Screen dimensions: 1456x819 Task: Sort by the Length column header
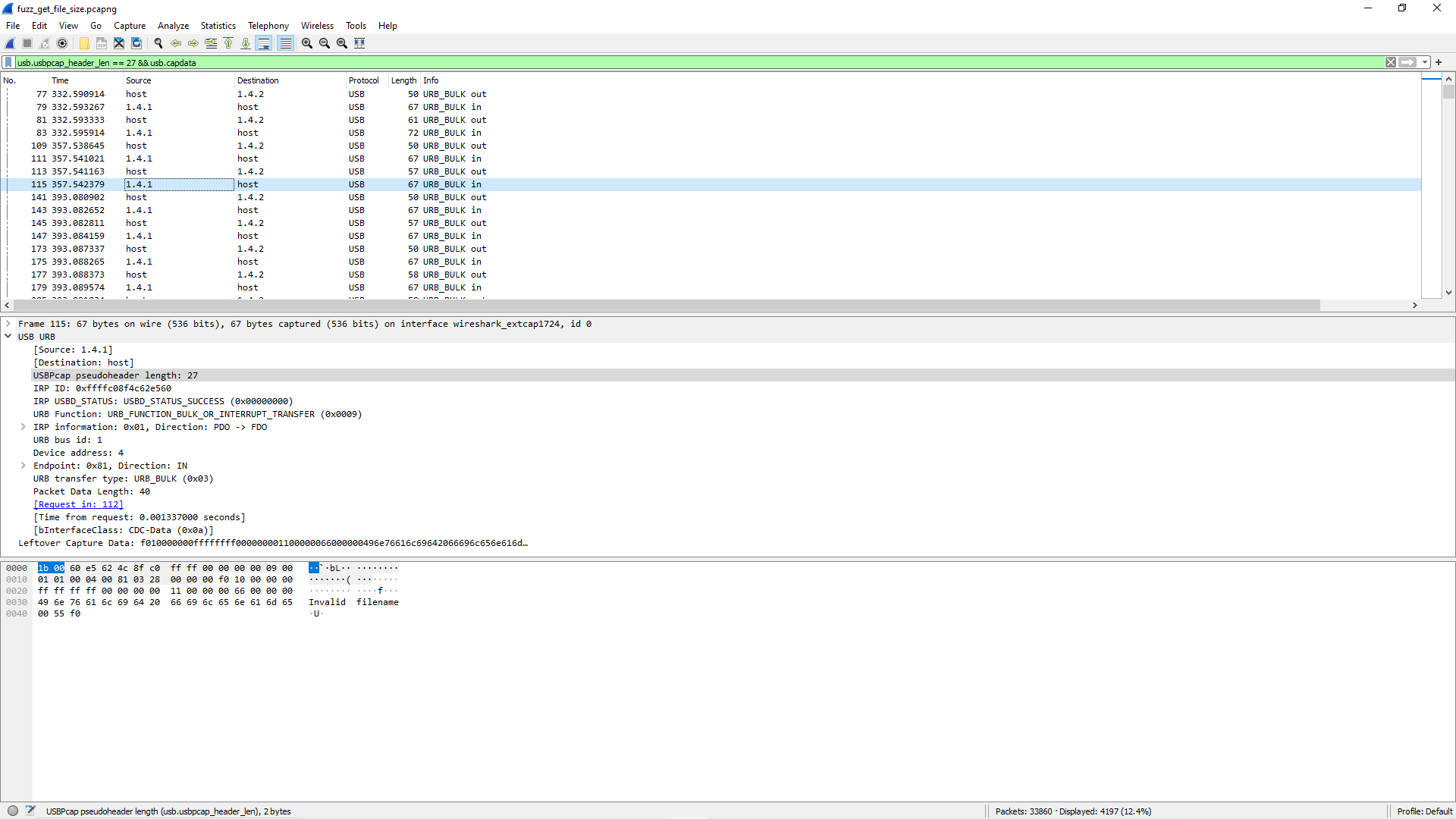(x=403, y=80)
